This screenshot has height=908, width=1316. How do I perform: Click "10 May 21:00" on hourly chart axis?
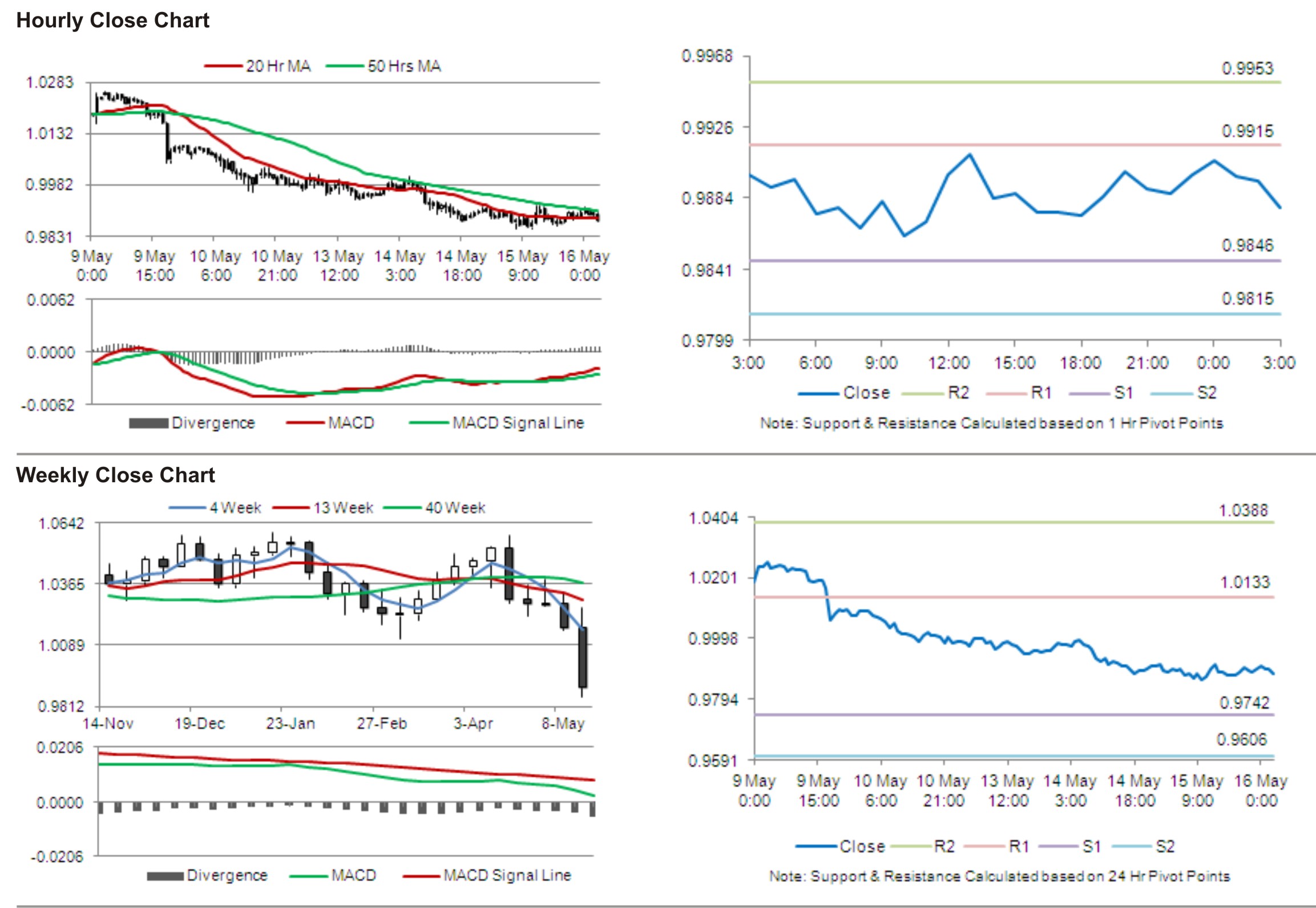coord(277,265)
